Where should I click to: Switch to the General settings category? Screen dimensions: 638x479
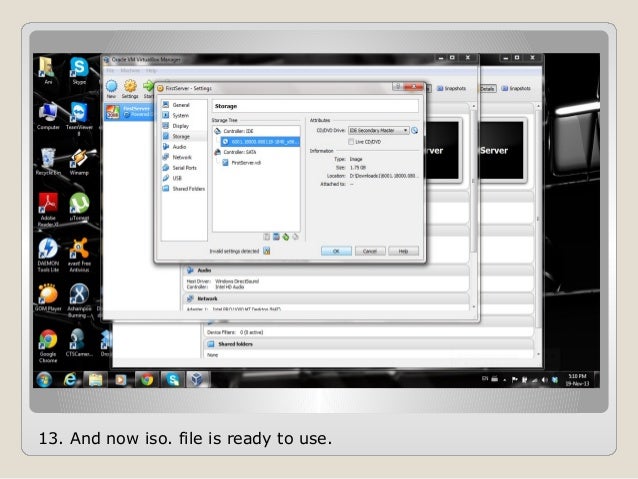click(180, 104)
